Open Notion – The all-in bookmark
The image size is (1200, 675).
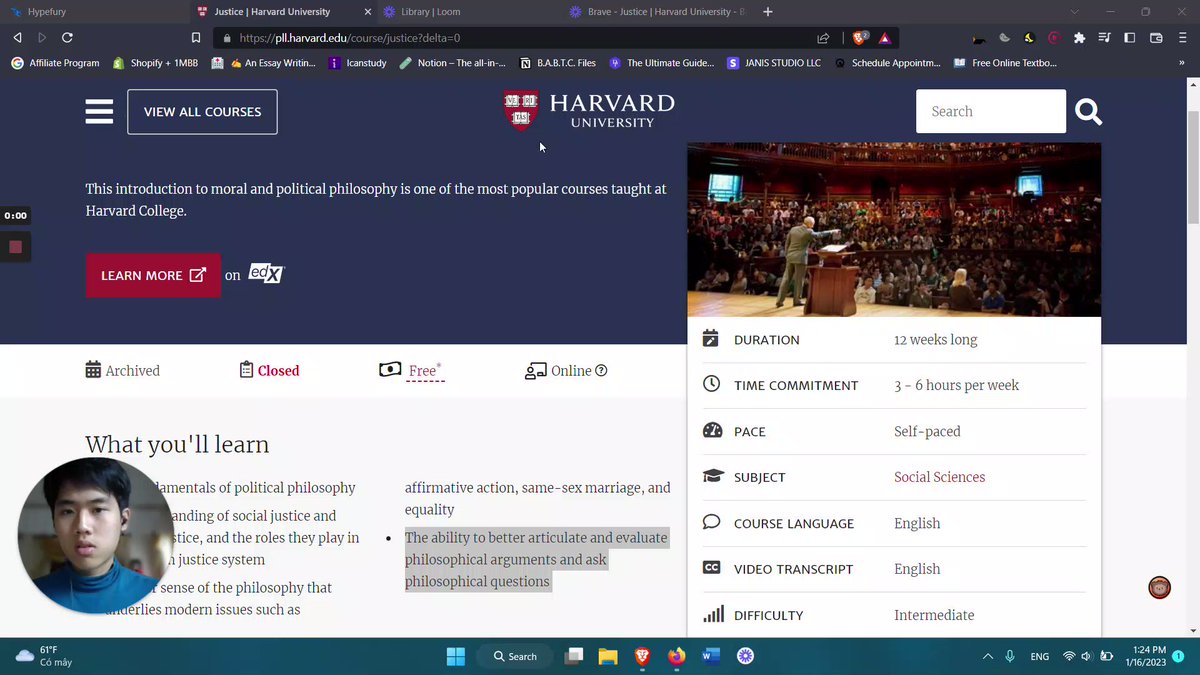[452, 63]
